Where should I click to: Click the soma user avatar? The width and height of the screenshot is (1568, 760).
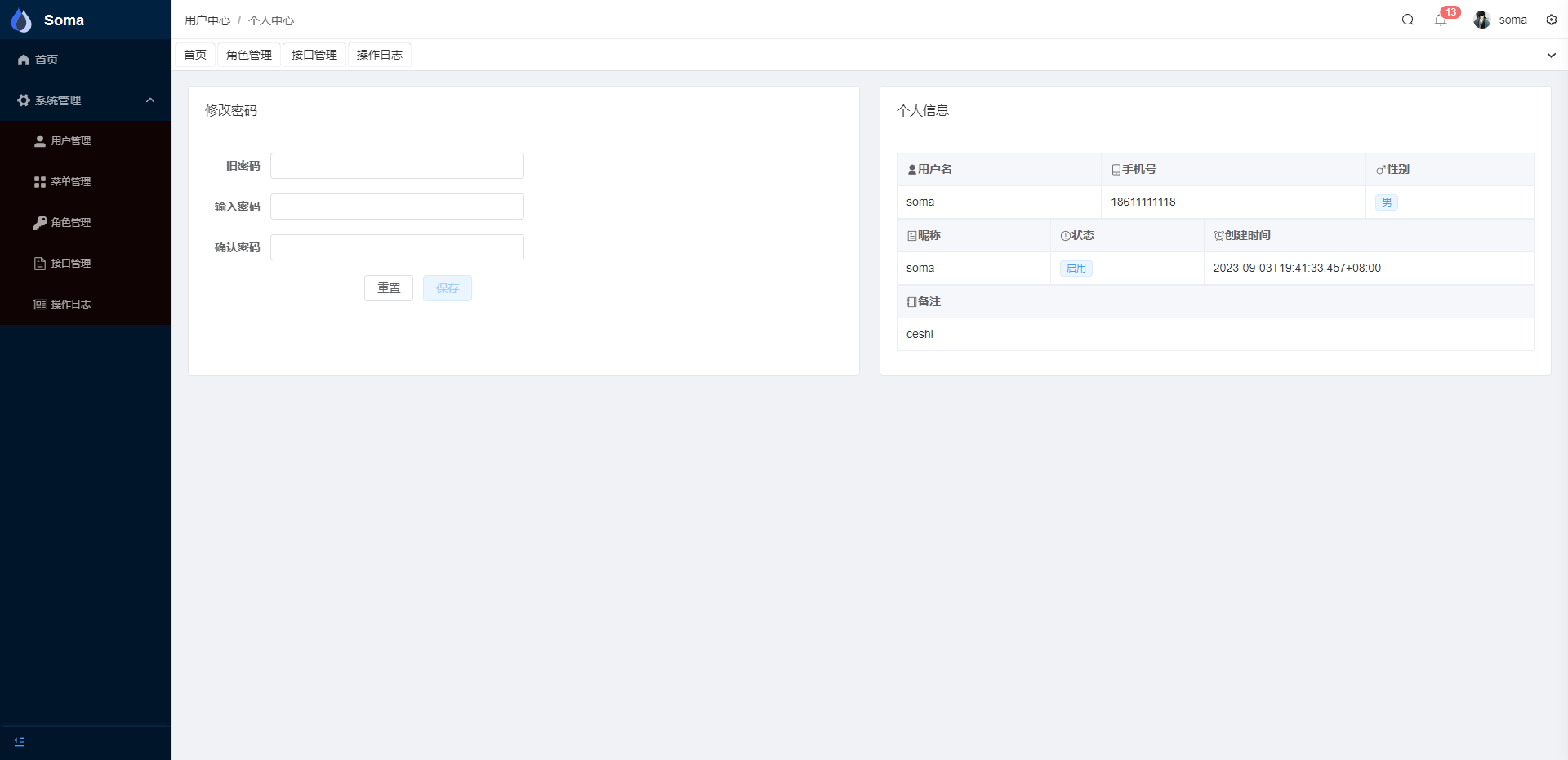[1481, 20]
